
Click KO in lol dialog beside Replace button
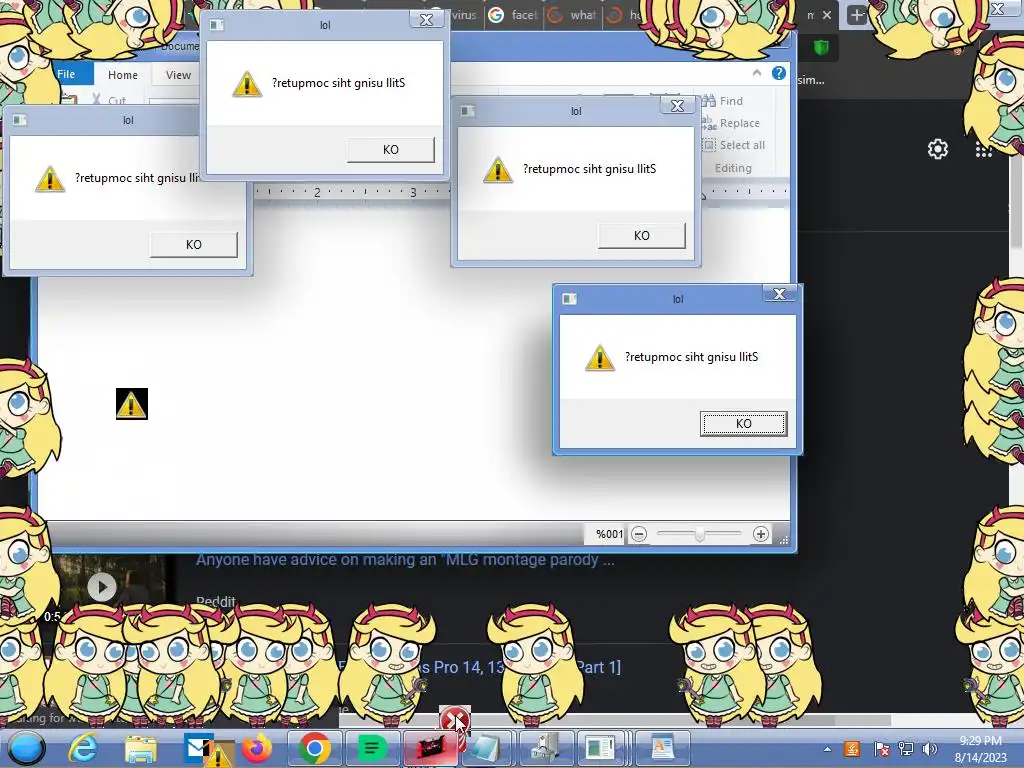[641, 236]
